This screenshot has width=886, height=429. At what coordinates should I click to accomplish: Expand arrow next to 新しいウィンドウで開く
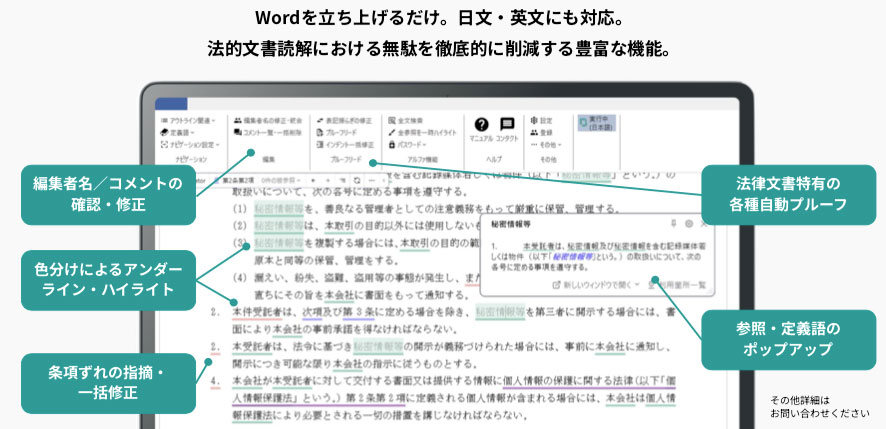637,285
